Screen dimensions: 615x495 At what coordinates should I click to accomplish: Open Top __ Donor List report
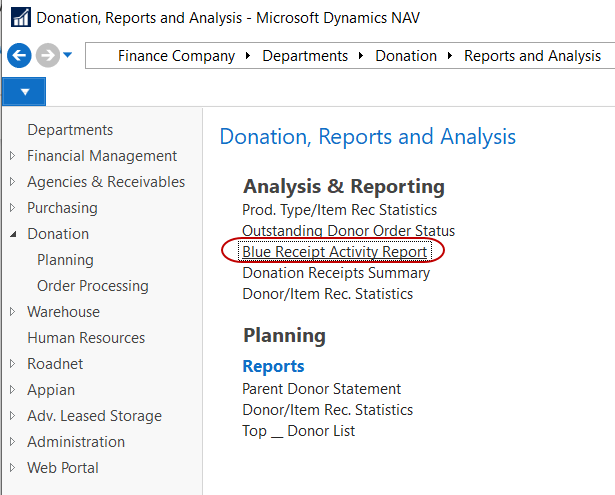(298, 431)
